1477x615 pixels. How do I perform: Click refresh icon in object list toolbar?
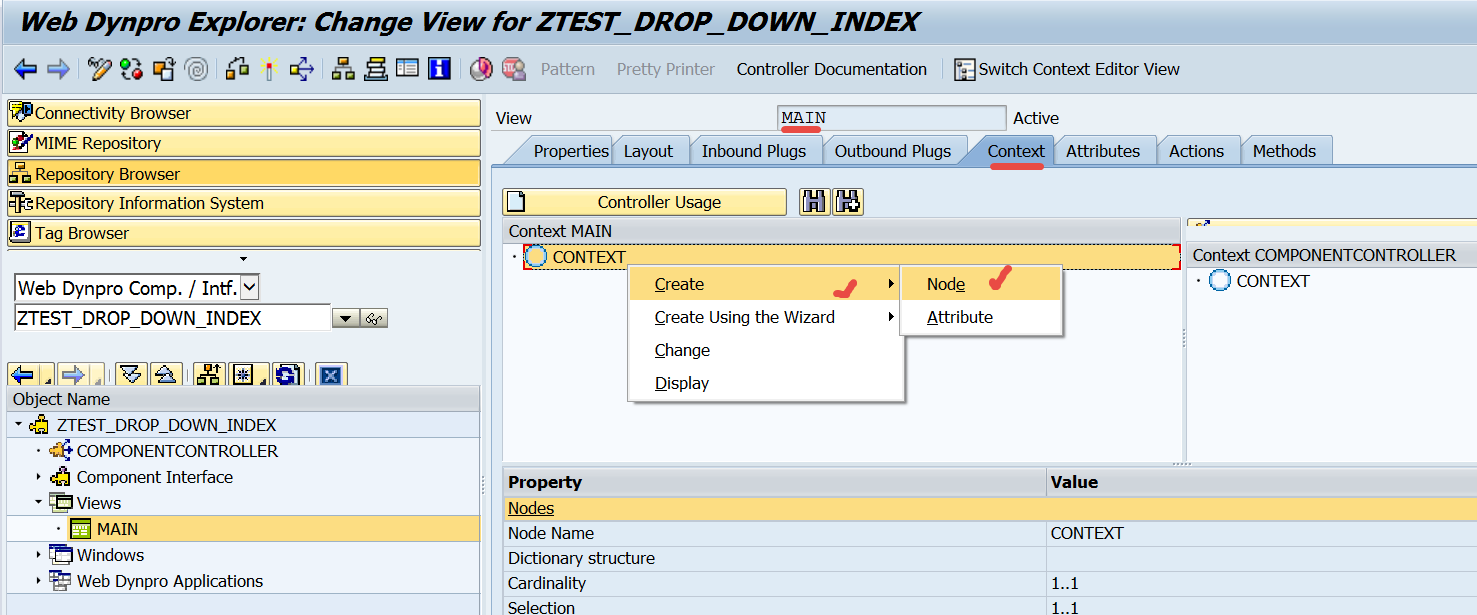point(287,375)
